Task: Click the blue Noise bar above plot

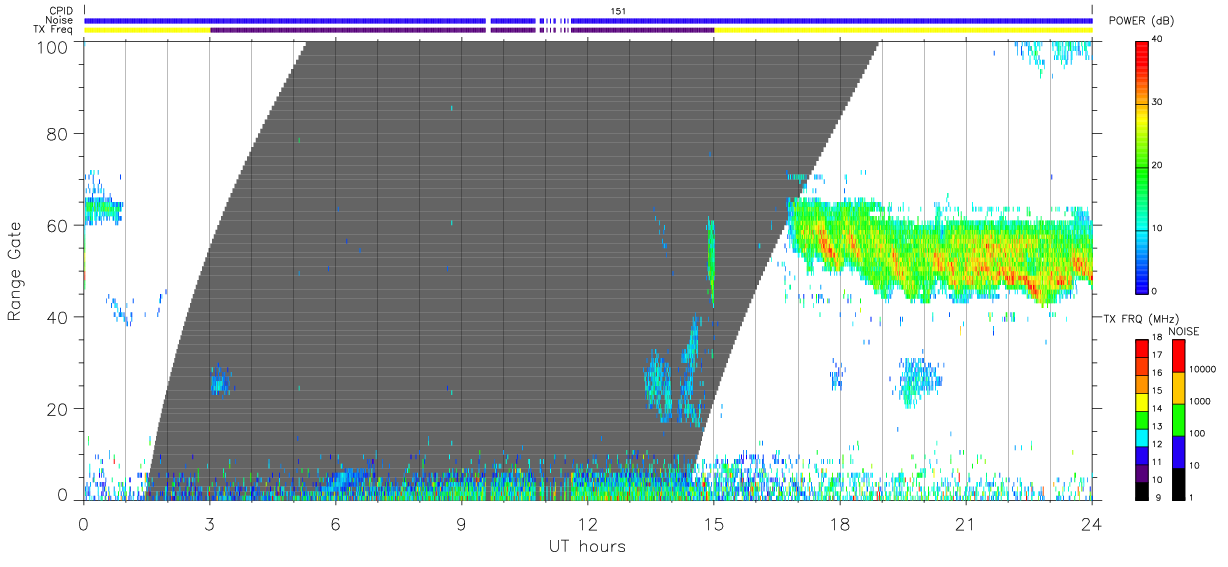Action: pos(588,20)
